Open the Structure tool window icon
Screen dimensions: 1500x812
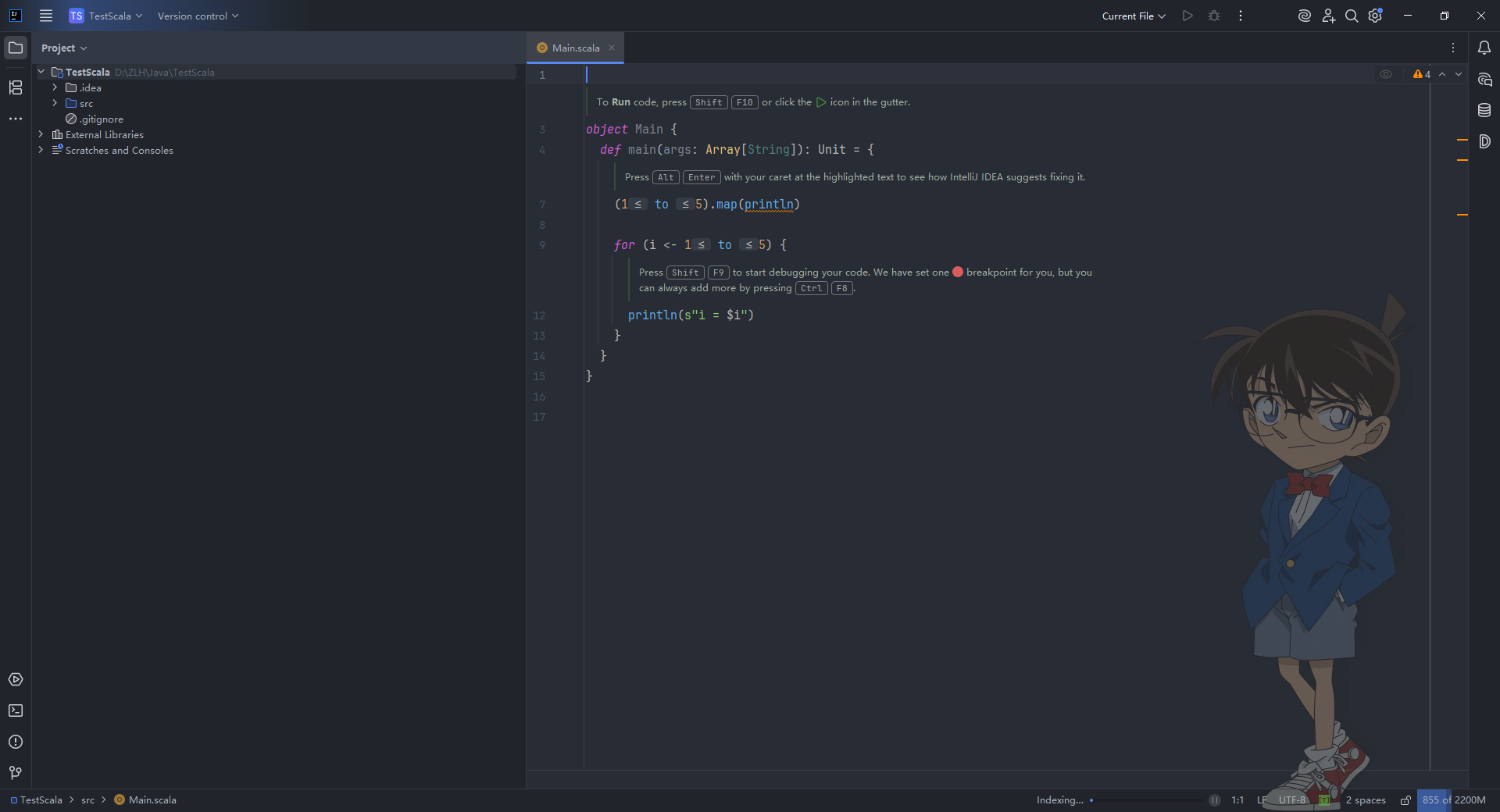click(x=16, y=87)
